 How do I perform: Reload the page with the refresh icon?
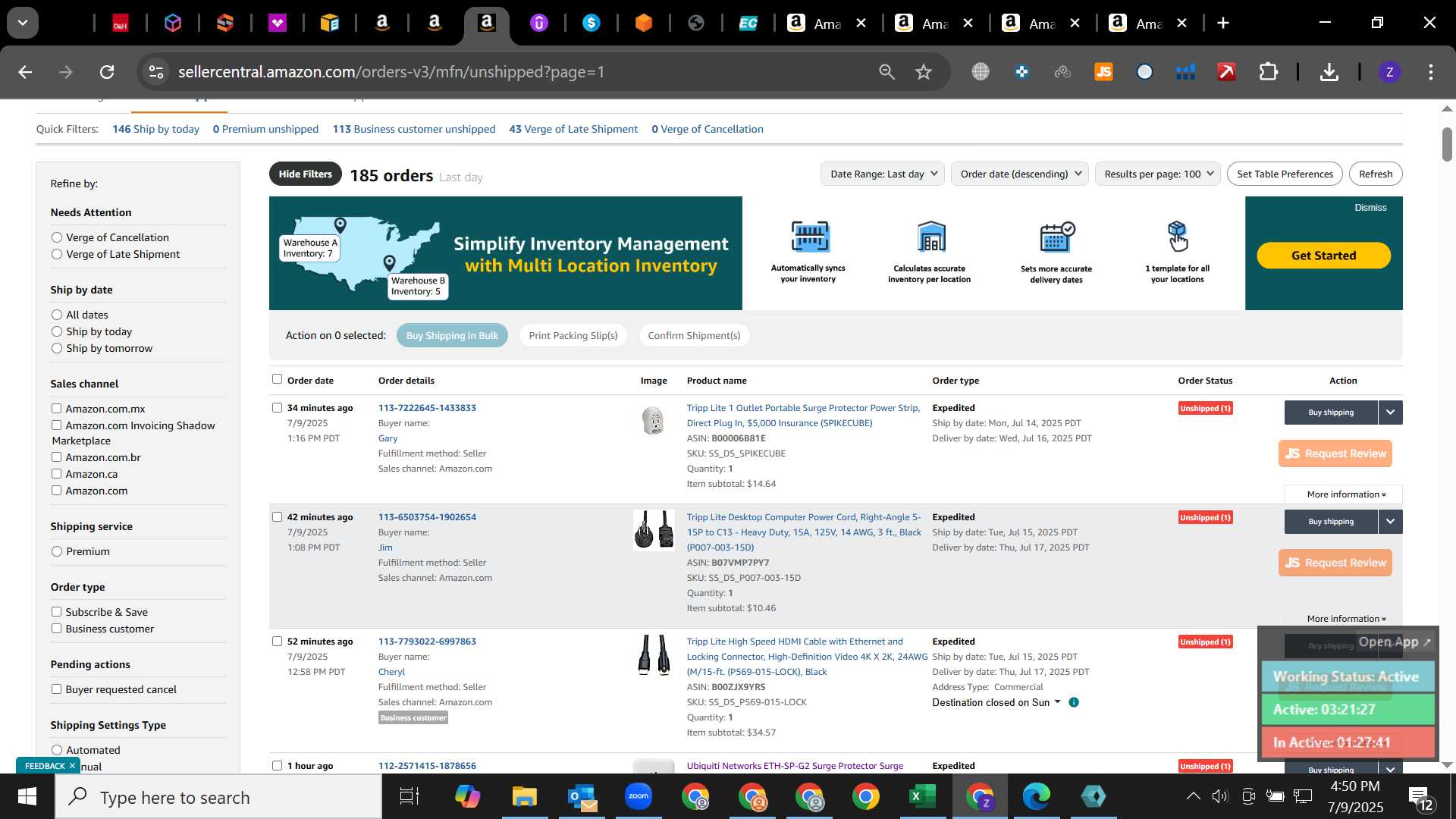coord(107,72)
